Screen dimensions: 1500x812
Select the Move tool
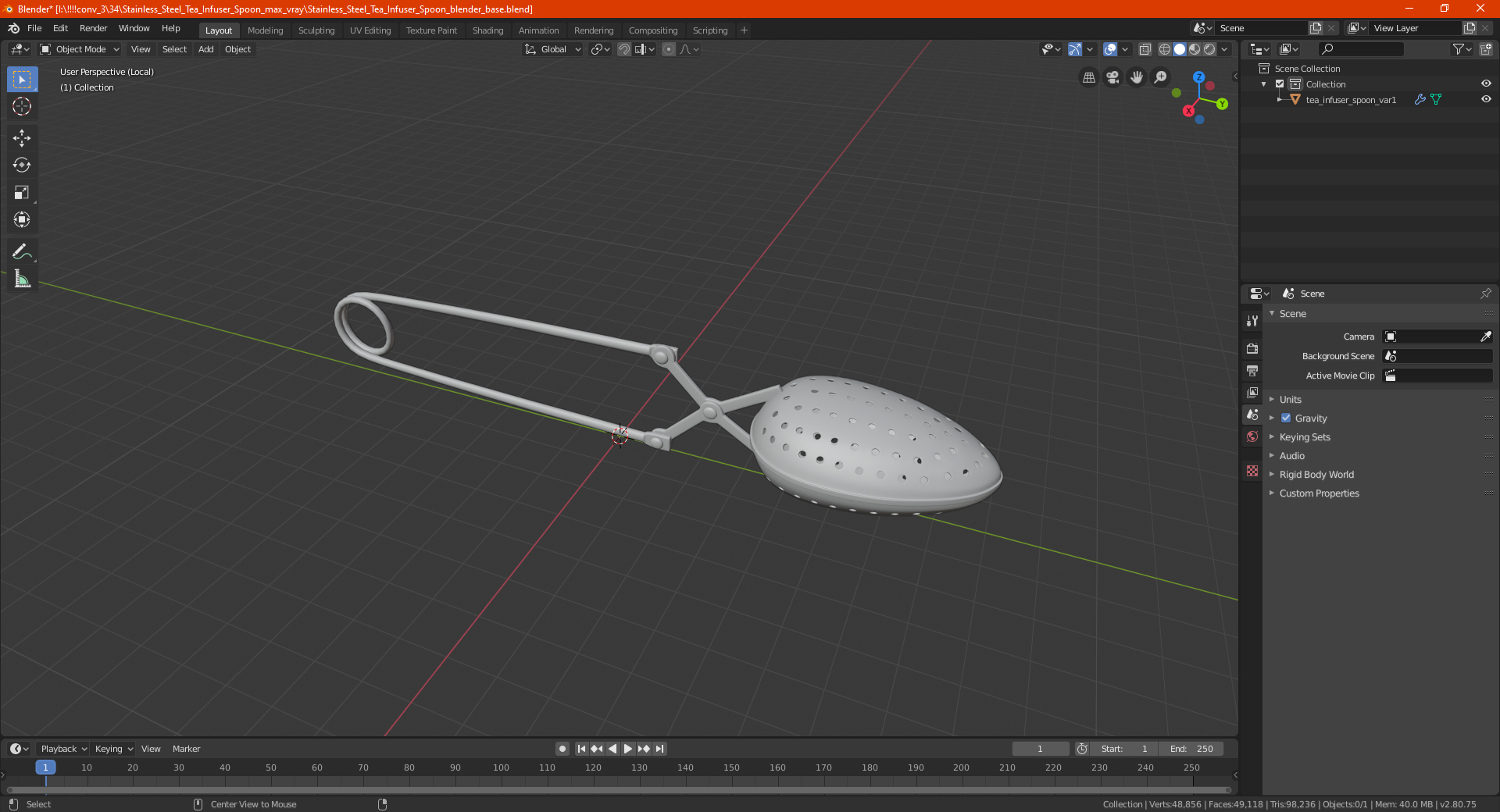[x=22, y=138]
